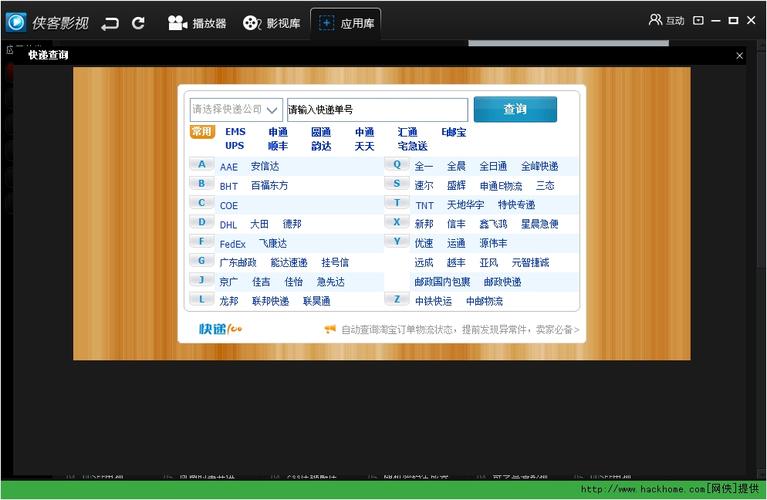Image resolution: width=767 pixels, height=500 pixels.
Task: Click the letter T index marker
Action: (x=397, y=203)
